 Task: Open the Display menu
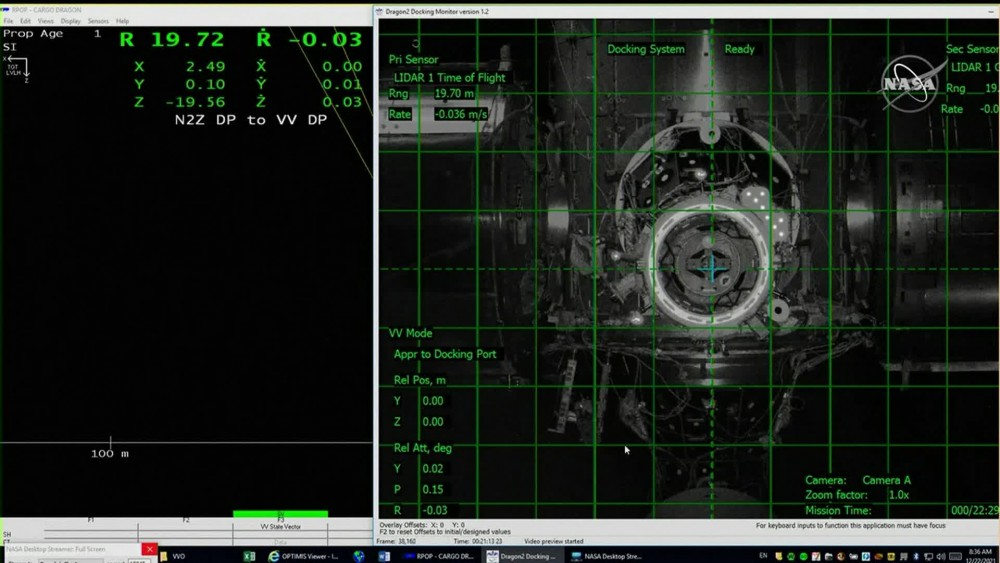pyautogui.click(x=71, y=21)
